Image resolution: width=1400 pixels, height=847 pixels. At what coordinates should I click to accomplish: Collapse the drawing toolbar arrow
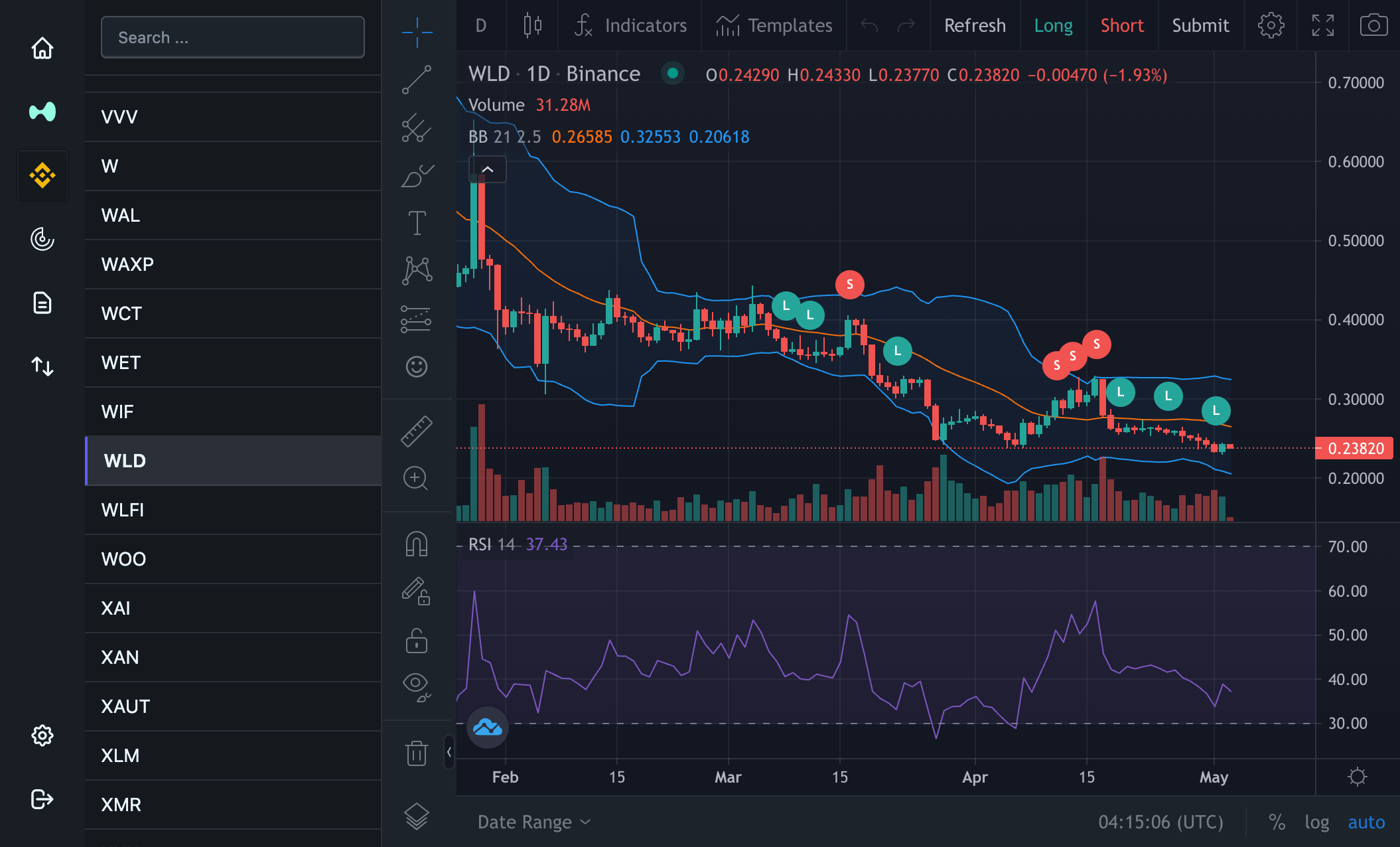pyautogui.click(x=449, y=751)
